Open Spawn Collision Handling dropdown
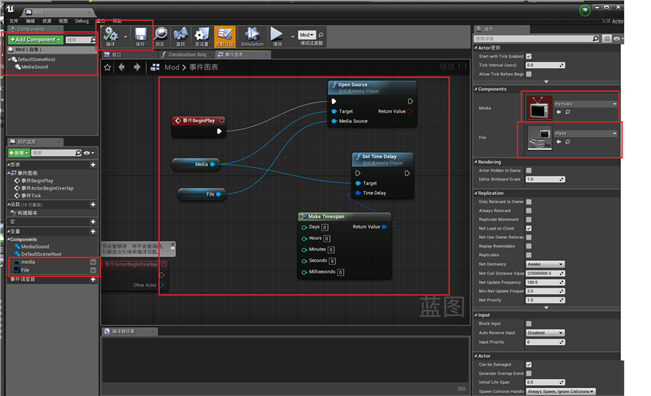The height and width of the screenshot is (396, 651). coord(560,391)
